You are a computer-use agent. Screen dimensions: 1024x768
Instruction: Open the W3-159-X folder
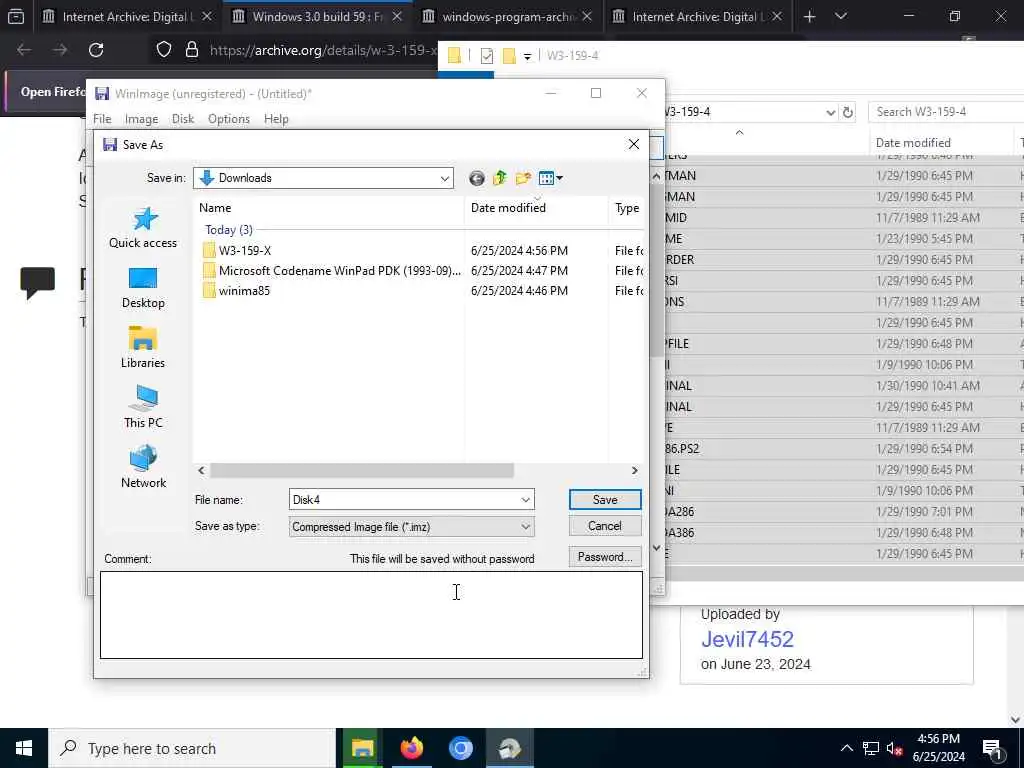click(x=245, y=251)
